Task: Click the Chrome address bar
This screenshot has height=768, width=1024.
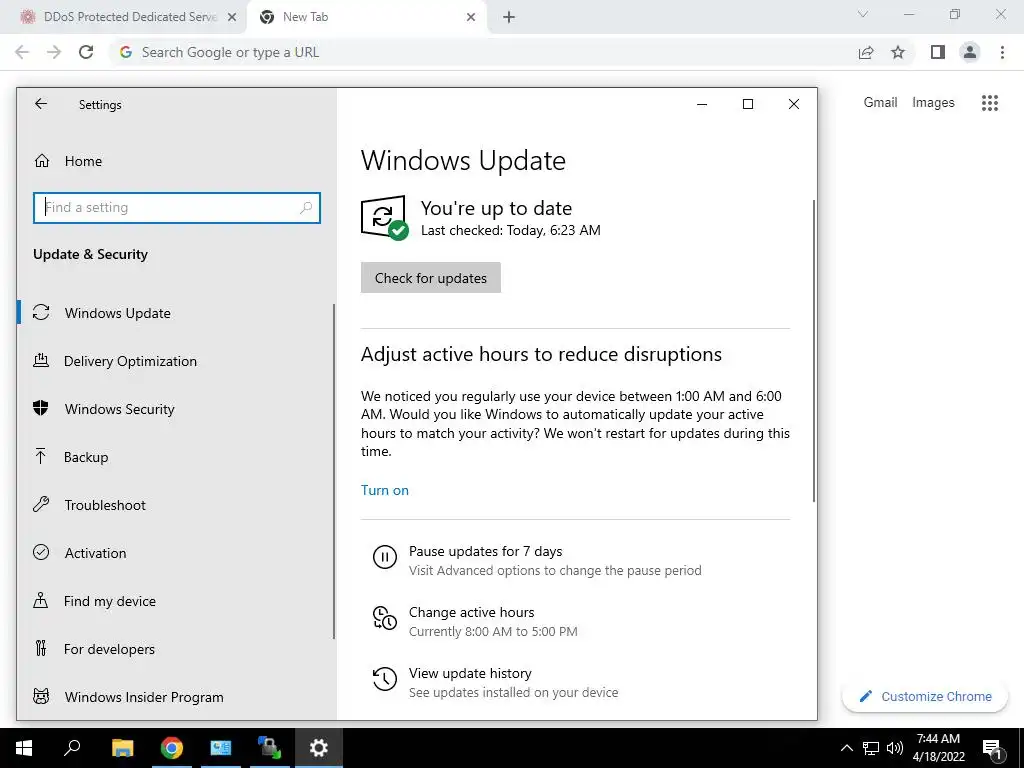Action: 483,52
